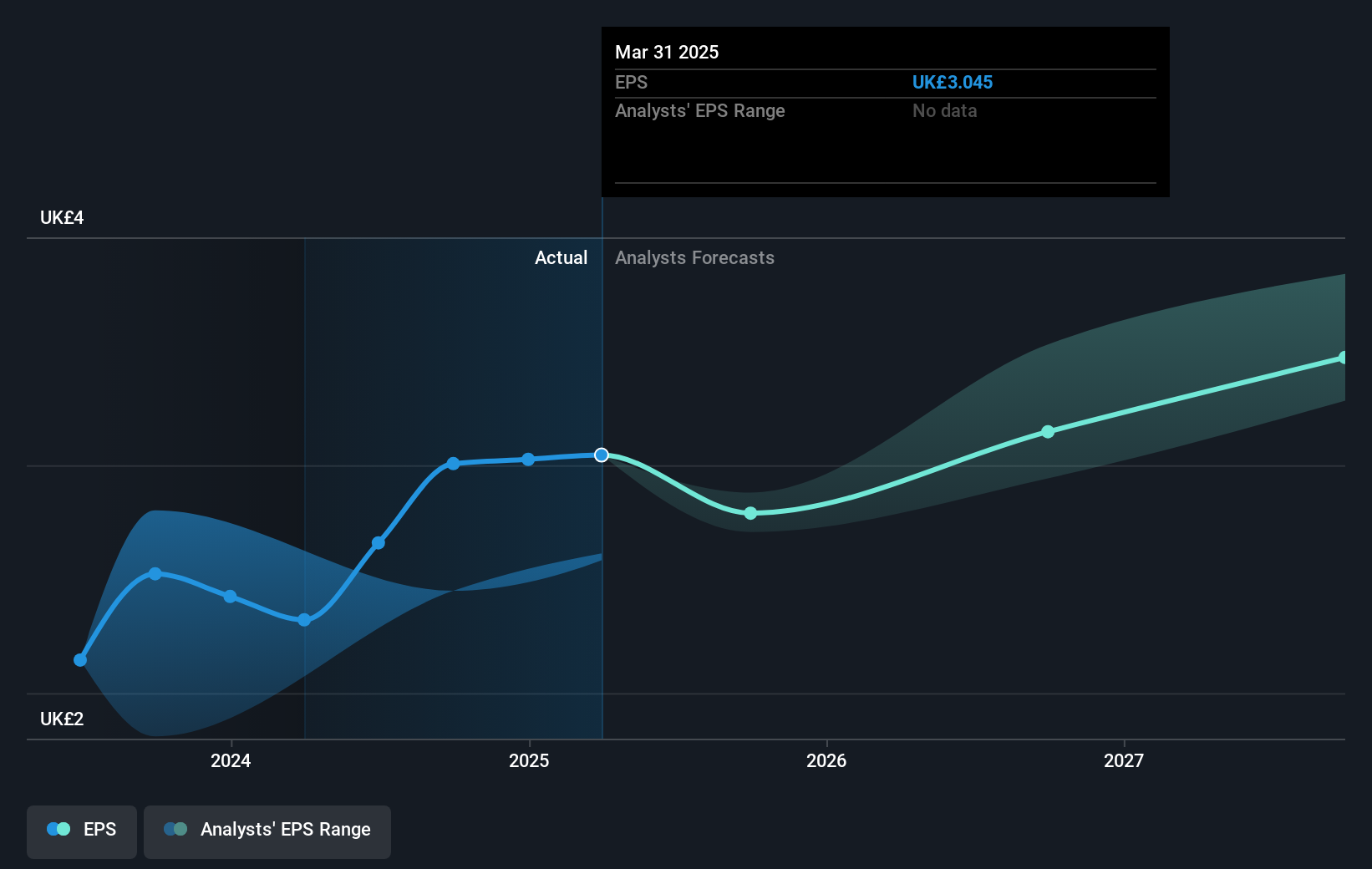Click the EPS data point at end of 2024
1372x869 pixels.
click(x=528, y=460)
